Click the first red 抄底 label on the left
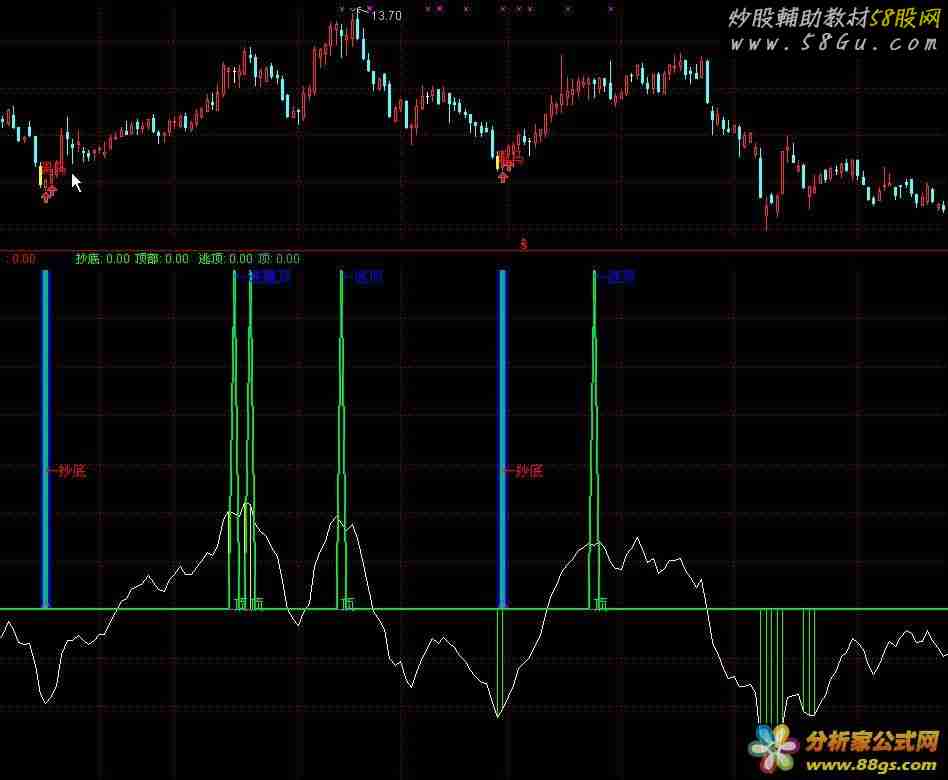 coord(68,471)
